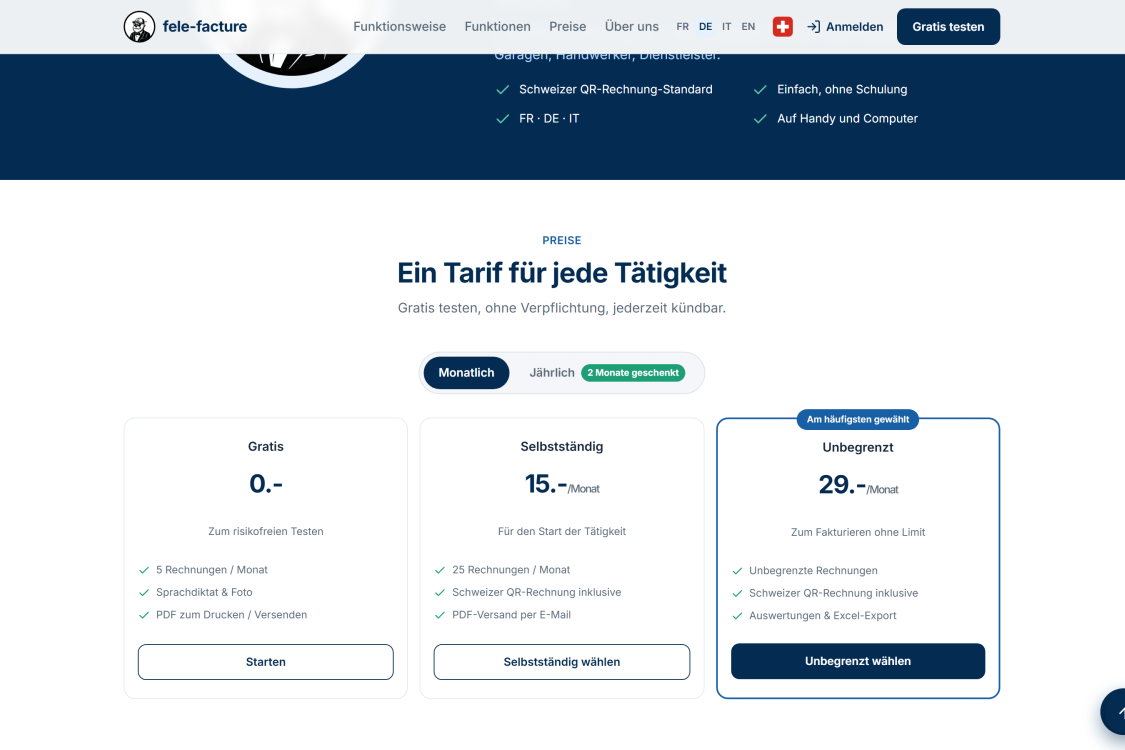Select DE language option
Image resolution: width=1125 pixels, height=750 pixels.
(x=705, y=27)
